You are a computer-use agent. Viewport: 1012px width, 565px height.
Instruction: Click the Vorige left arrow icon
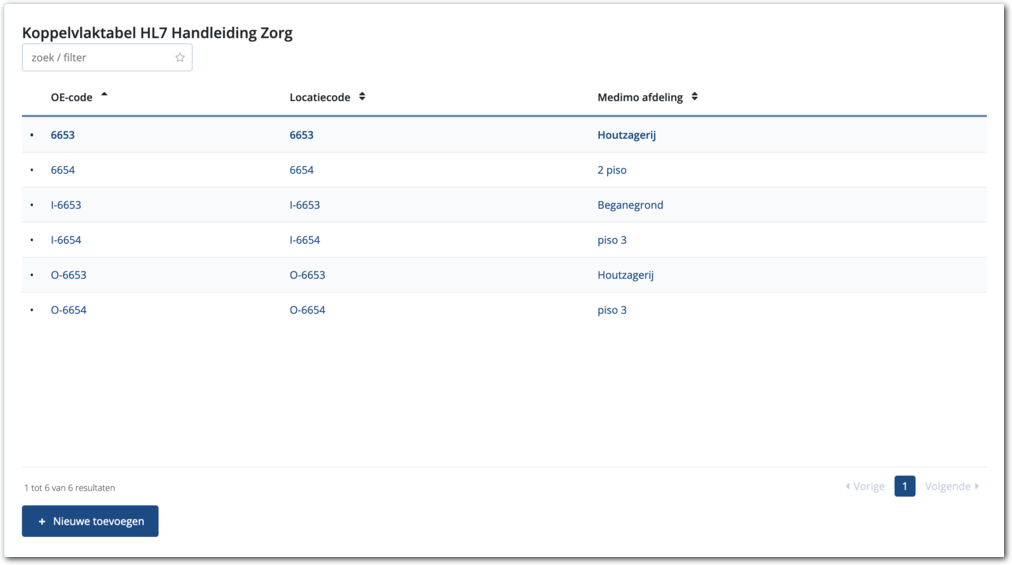coord(848,487)
